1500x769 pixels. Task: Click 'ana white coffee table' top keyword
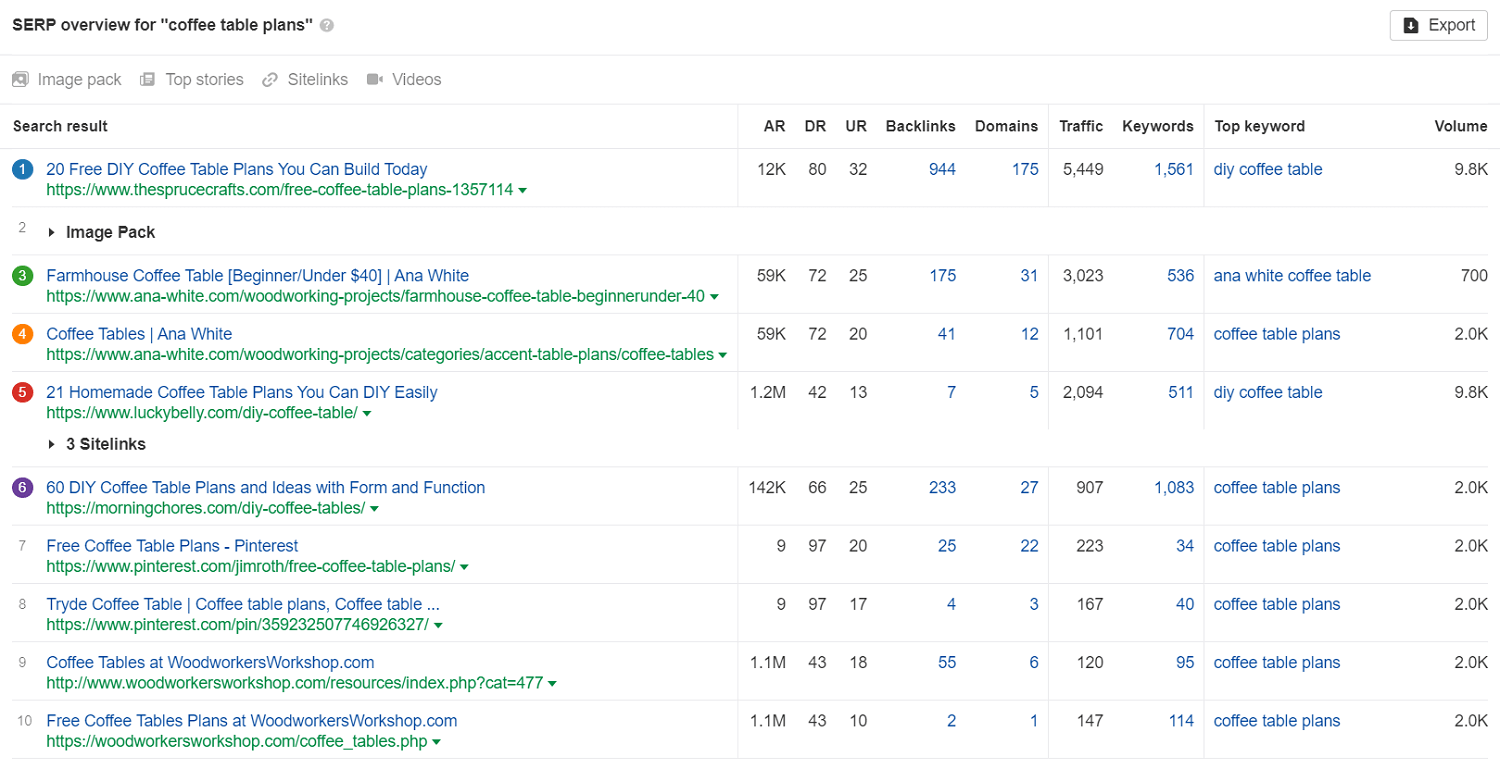point(1292,275)
